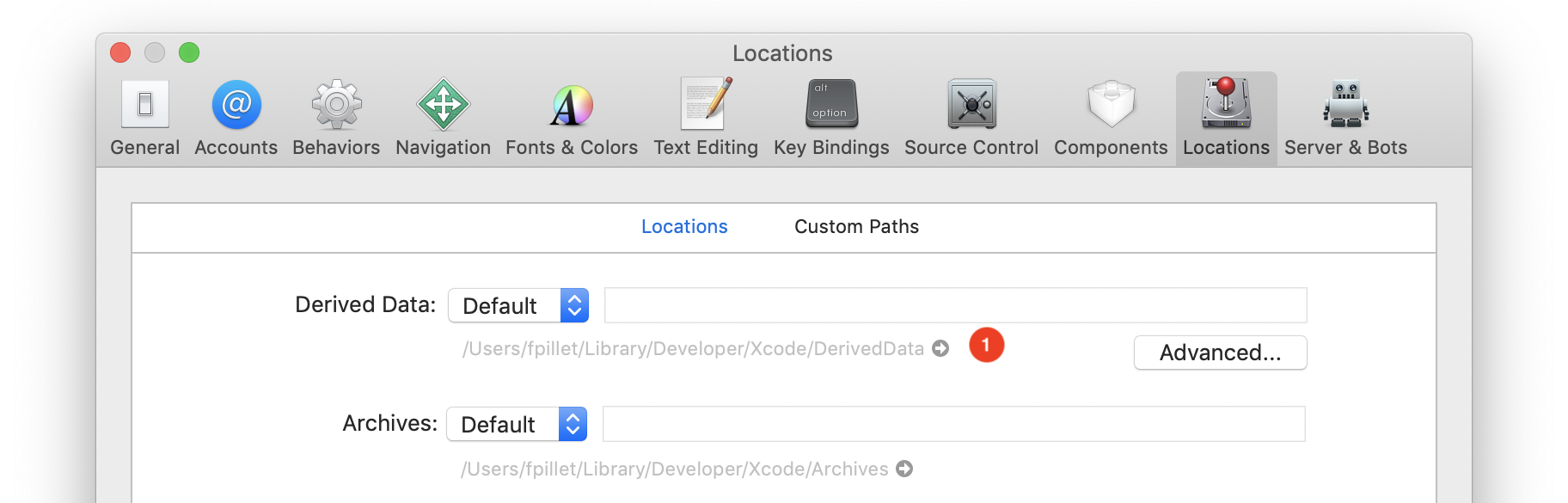Open the Source Control preferences pane
Viewport: 1568px width, 503px height.
pos(971,119)
